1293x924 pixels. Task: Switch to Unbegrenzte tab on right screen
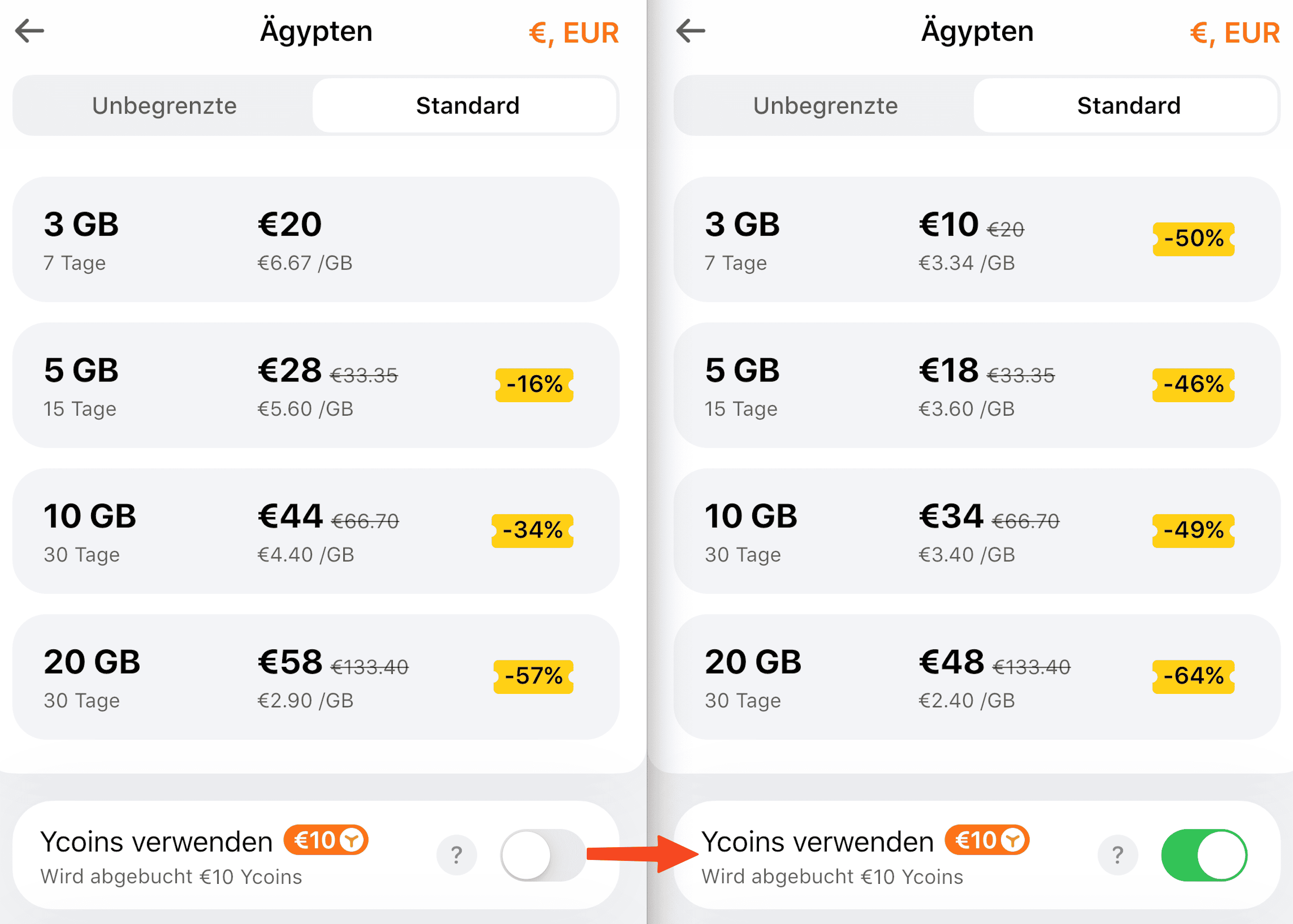825,106
